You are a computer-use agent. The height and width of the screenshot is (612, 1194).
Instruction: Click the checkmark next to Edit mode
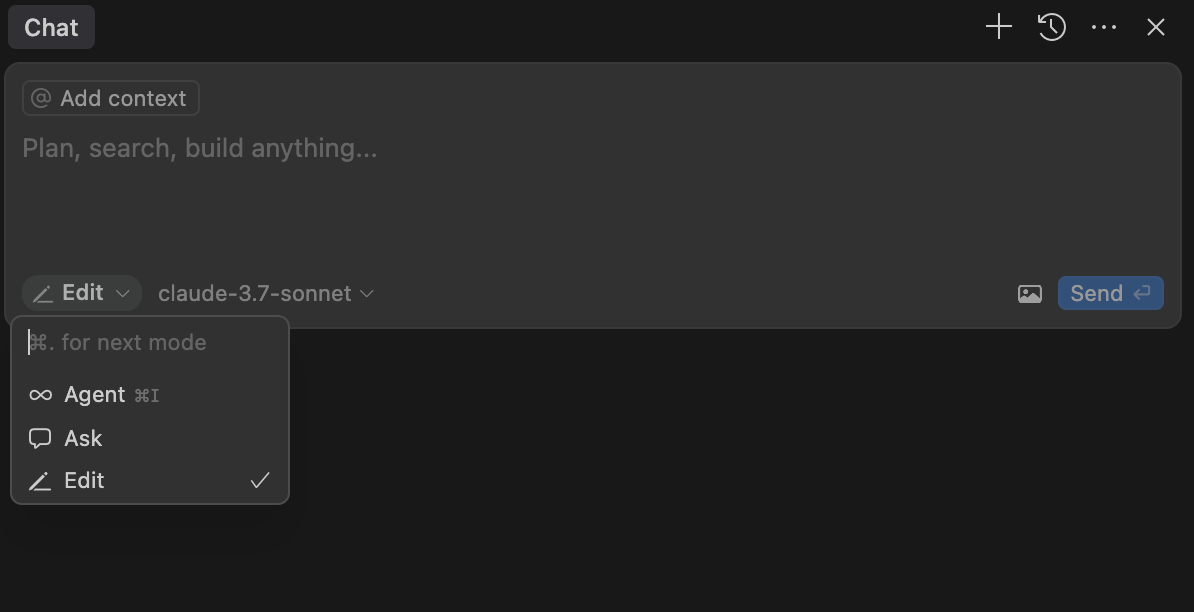pyautogui.click(x=260, y=481)
